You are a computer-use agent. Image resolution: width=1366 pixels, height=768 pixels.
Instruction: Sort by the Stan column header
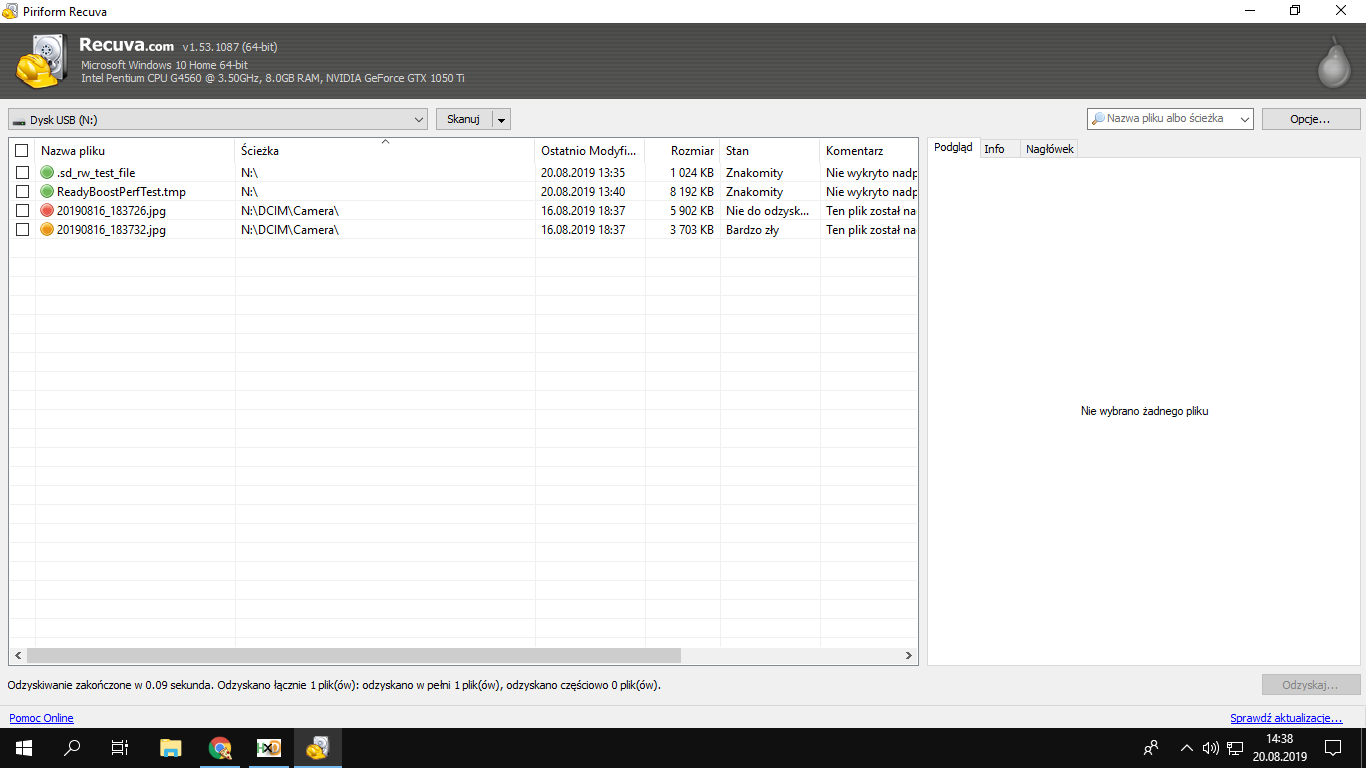click(x=770, y=151)
